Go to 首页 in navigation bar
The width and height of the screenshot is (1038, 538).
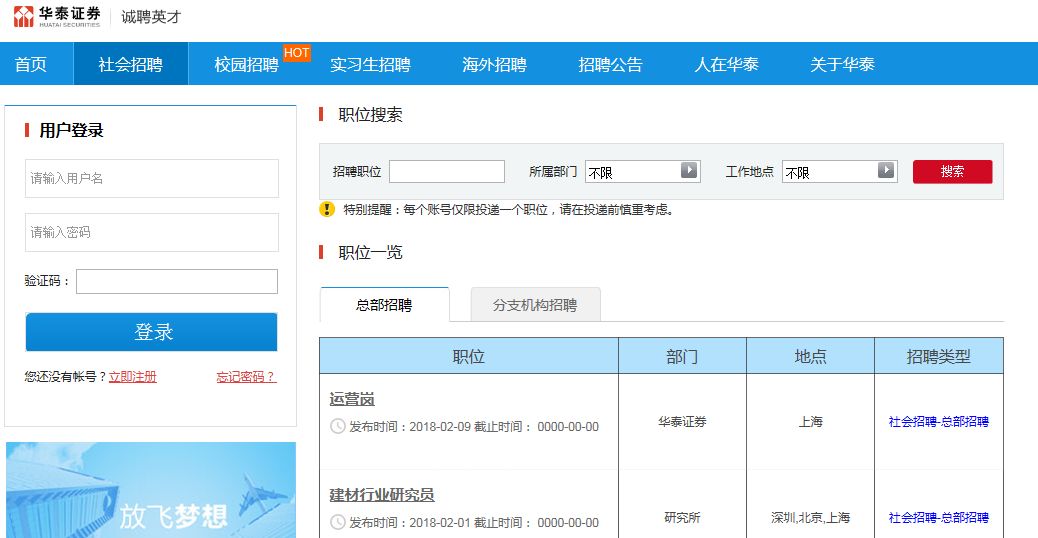tap(31, 64)
